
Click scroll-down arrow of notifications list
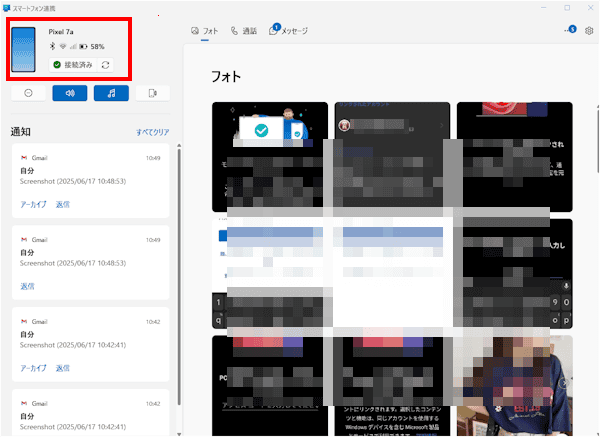pos(179,434)
